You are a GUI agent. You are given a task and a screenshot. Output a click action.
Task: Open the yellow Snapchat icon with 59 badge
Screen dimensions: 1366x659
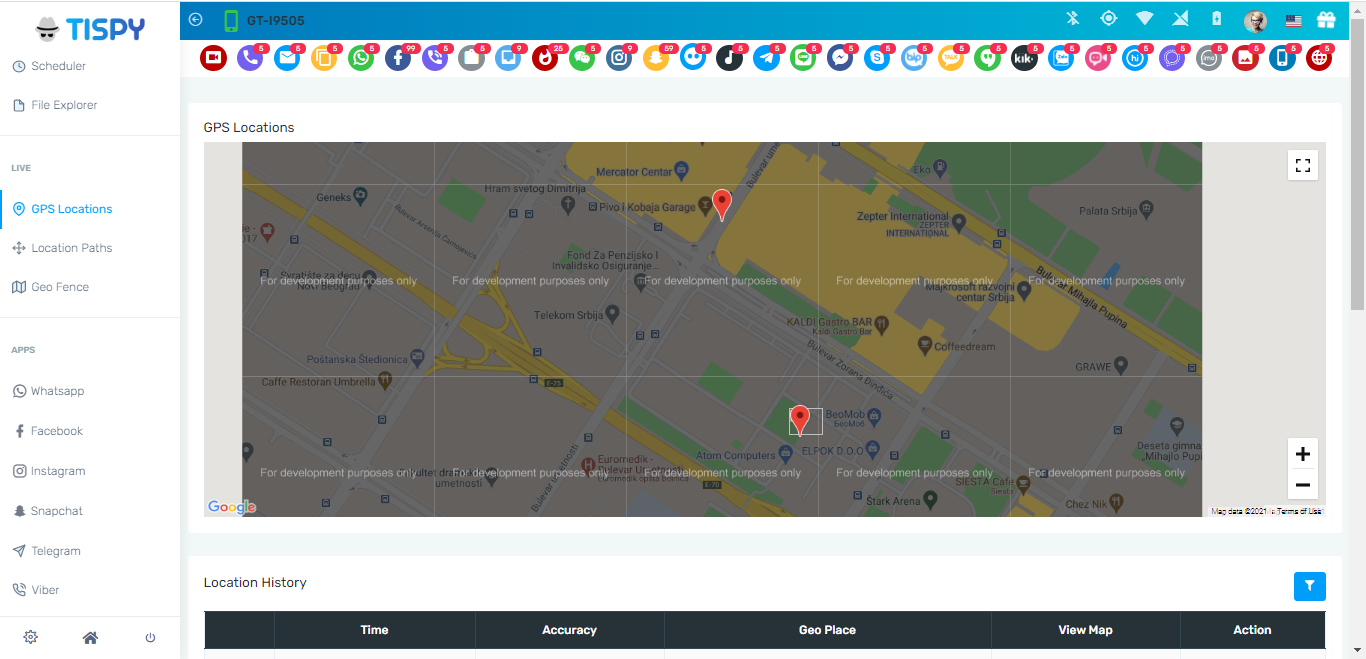656,58
